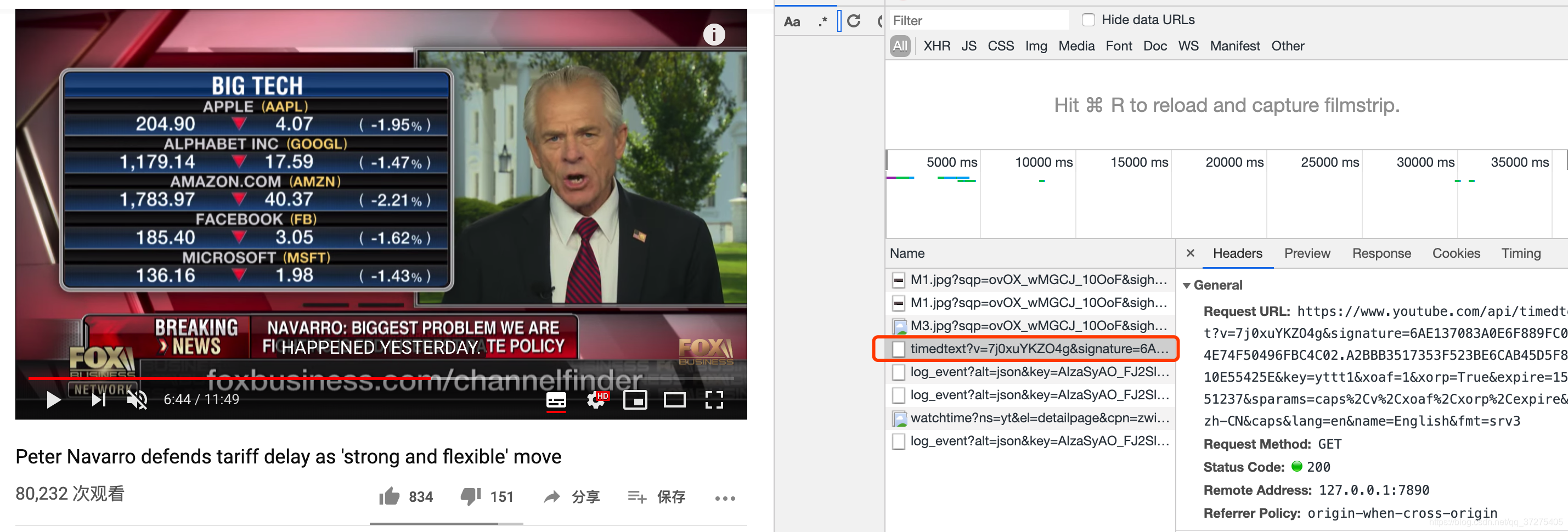This screenshot has width=1568, height=532.
Task: Click the refresh search icon
Action: pyautogui.click(x=854, y=21)
